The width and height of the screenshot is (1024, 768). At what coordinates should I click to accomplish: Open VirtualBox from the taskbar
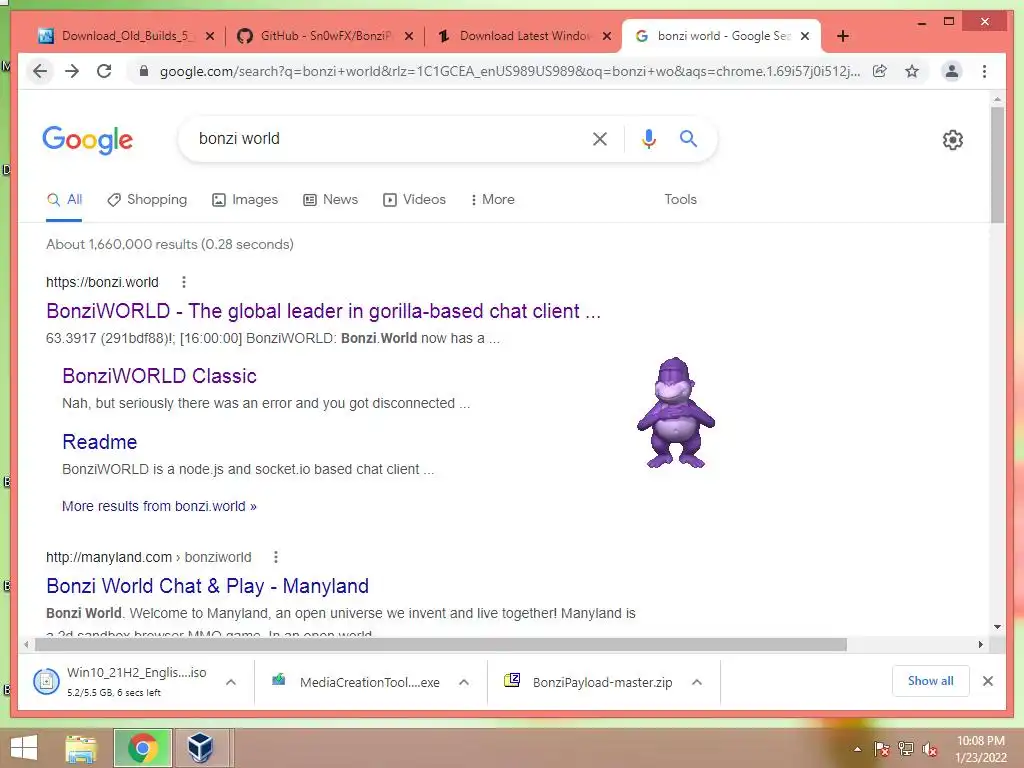(200, 748)
